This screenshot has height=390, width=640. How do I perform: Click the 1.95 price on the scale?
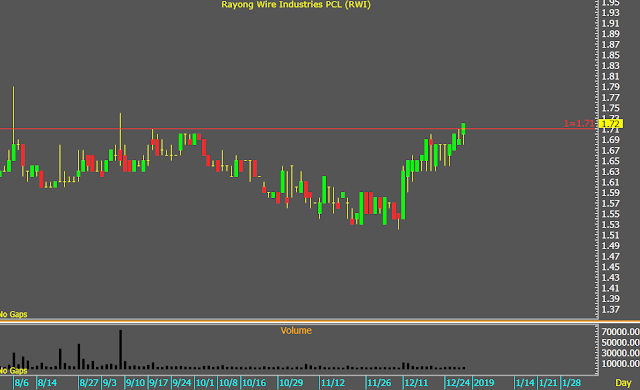[x=611, y=3]
